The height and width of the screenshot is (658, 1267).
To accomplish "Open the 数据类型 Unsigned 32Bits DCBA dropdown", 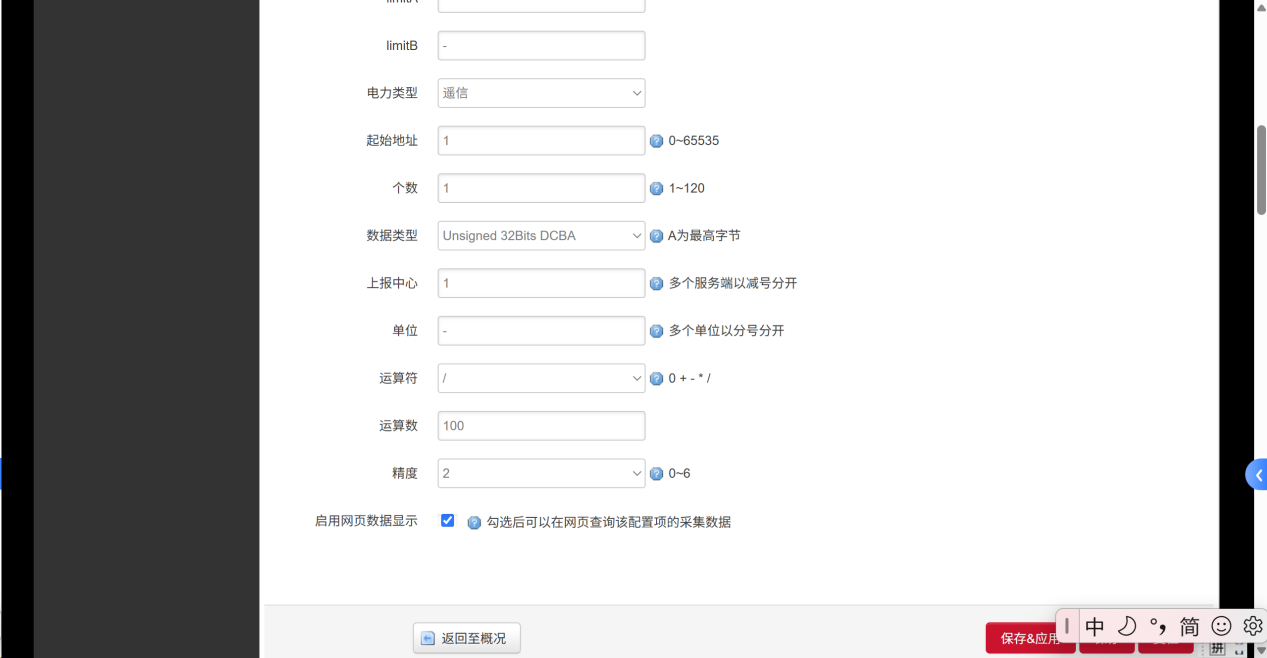I will (x=540, y=235).
